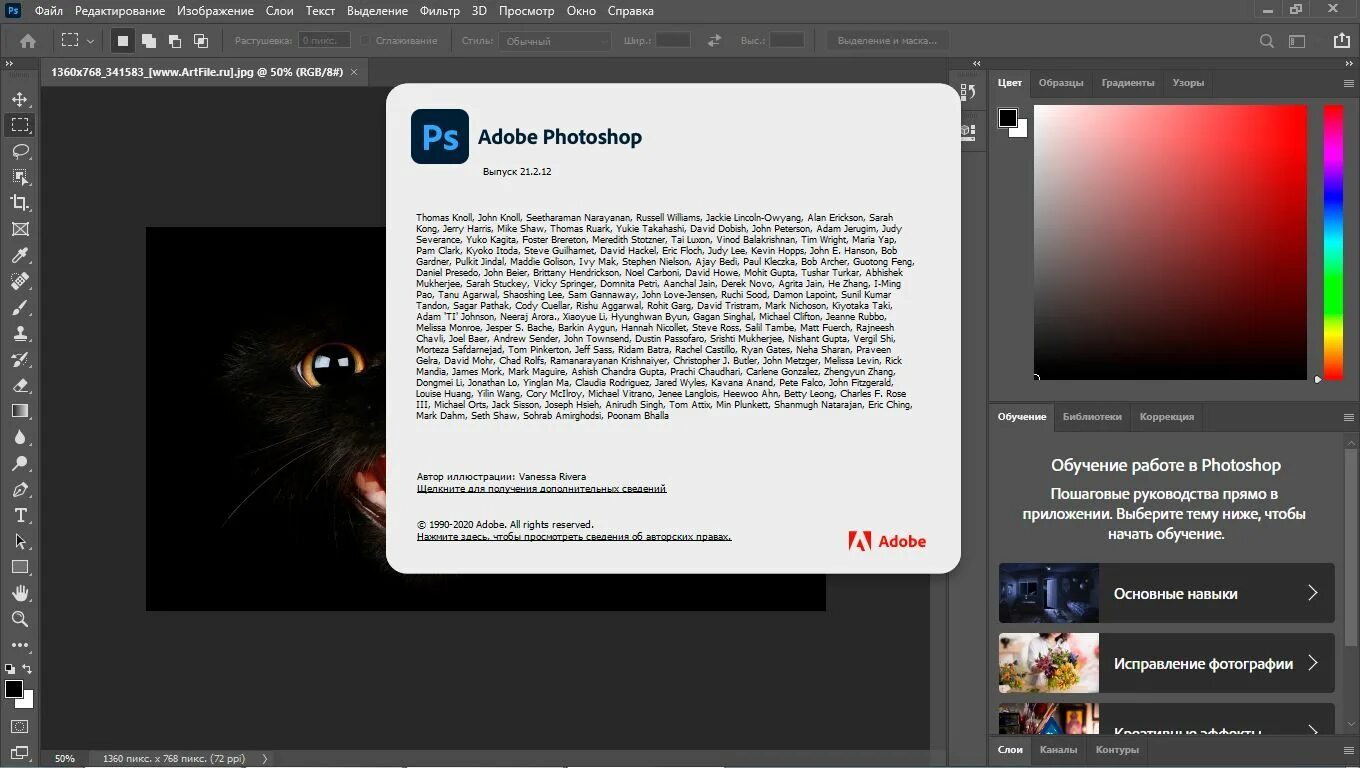Screen dimensions: 1360x768
Task: Open the Справка menu
Action: tap(631, 11)
